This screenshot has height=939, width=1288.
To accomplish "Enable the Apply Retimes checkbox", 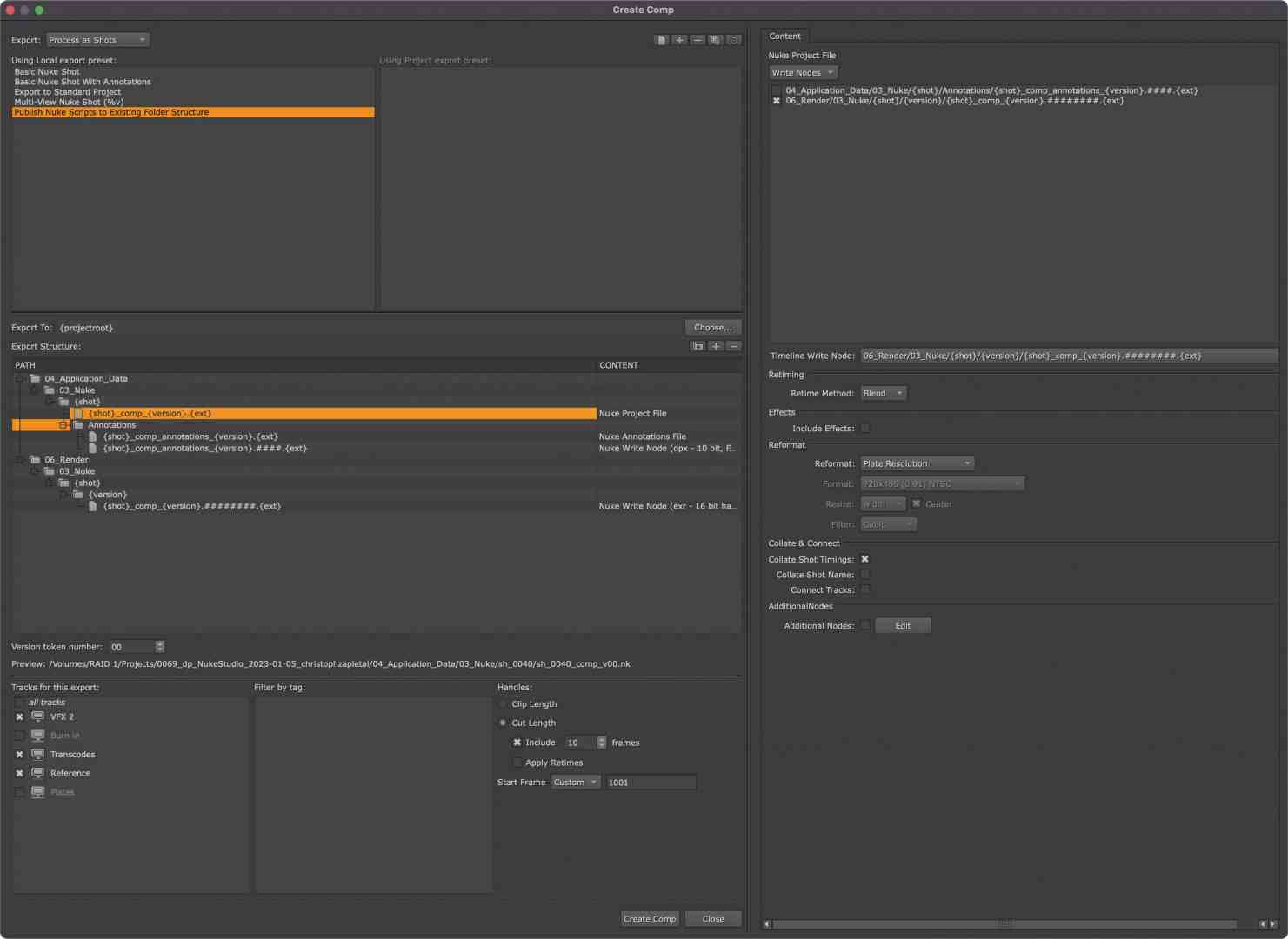I will tap(517, 763).
